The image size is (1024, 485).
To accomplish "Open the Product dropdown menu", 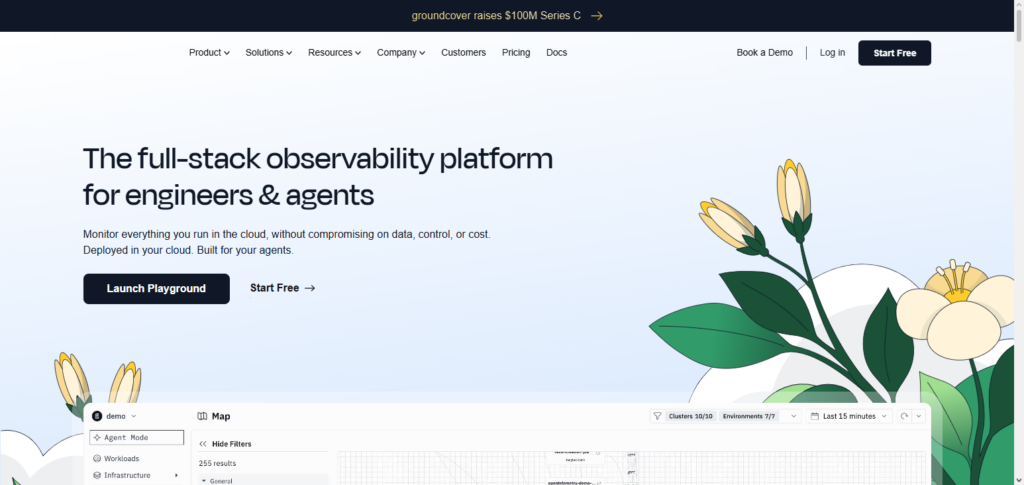I will pos(209,53).
